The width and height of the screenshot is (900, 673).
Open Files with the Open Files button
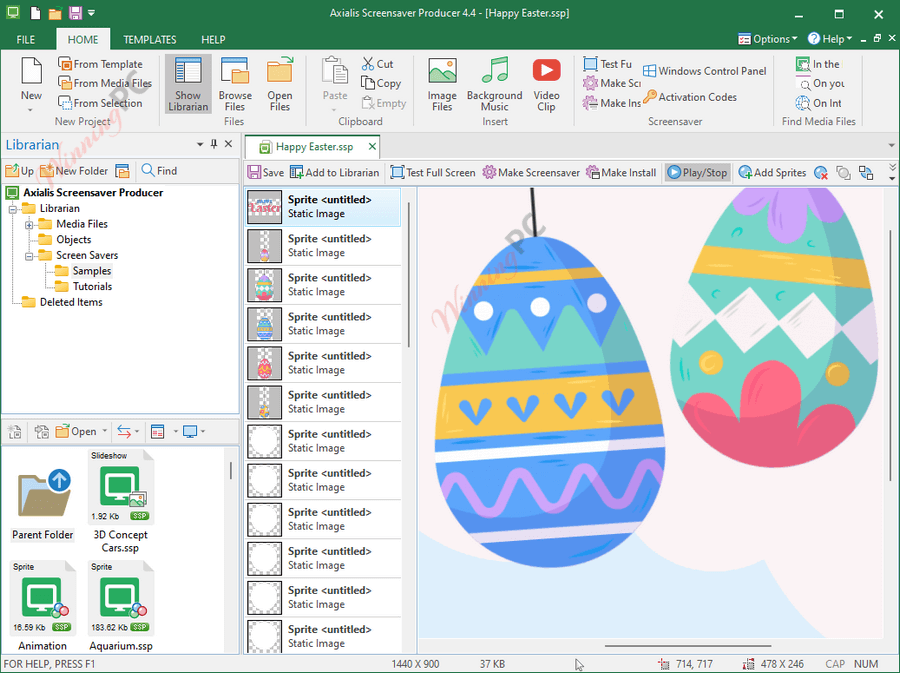click(280, 84)
